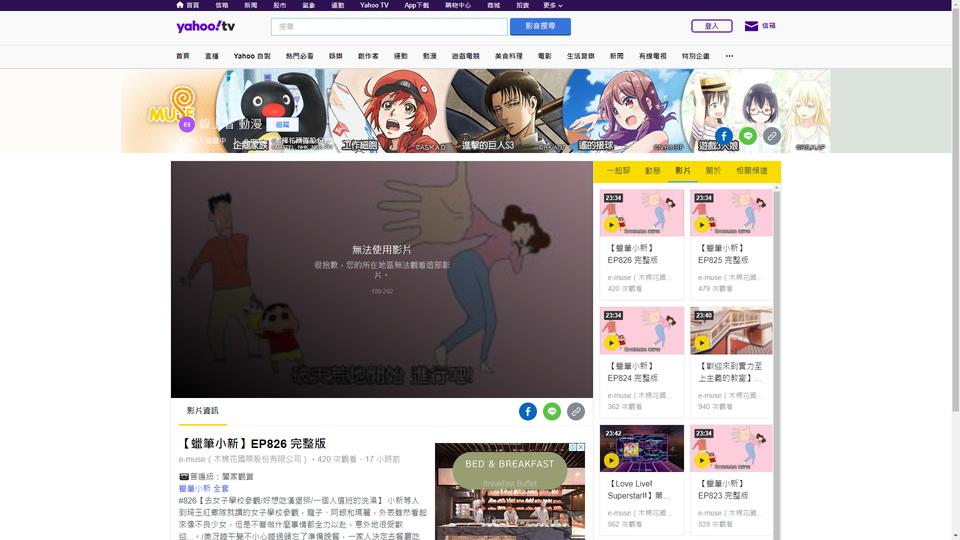Viewport: 960px width, 540px height.
Task: Play the EP825 video via its yellow play icon
Action: click(x=702, y=225)
